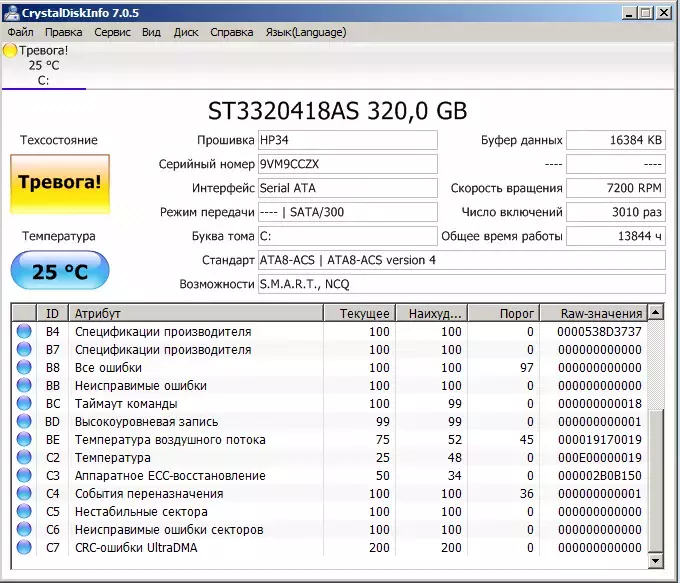Click the blue status icon of row C3
This screenshot has width=680, height=583.
click(x=24, y=475)
